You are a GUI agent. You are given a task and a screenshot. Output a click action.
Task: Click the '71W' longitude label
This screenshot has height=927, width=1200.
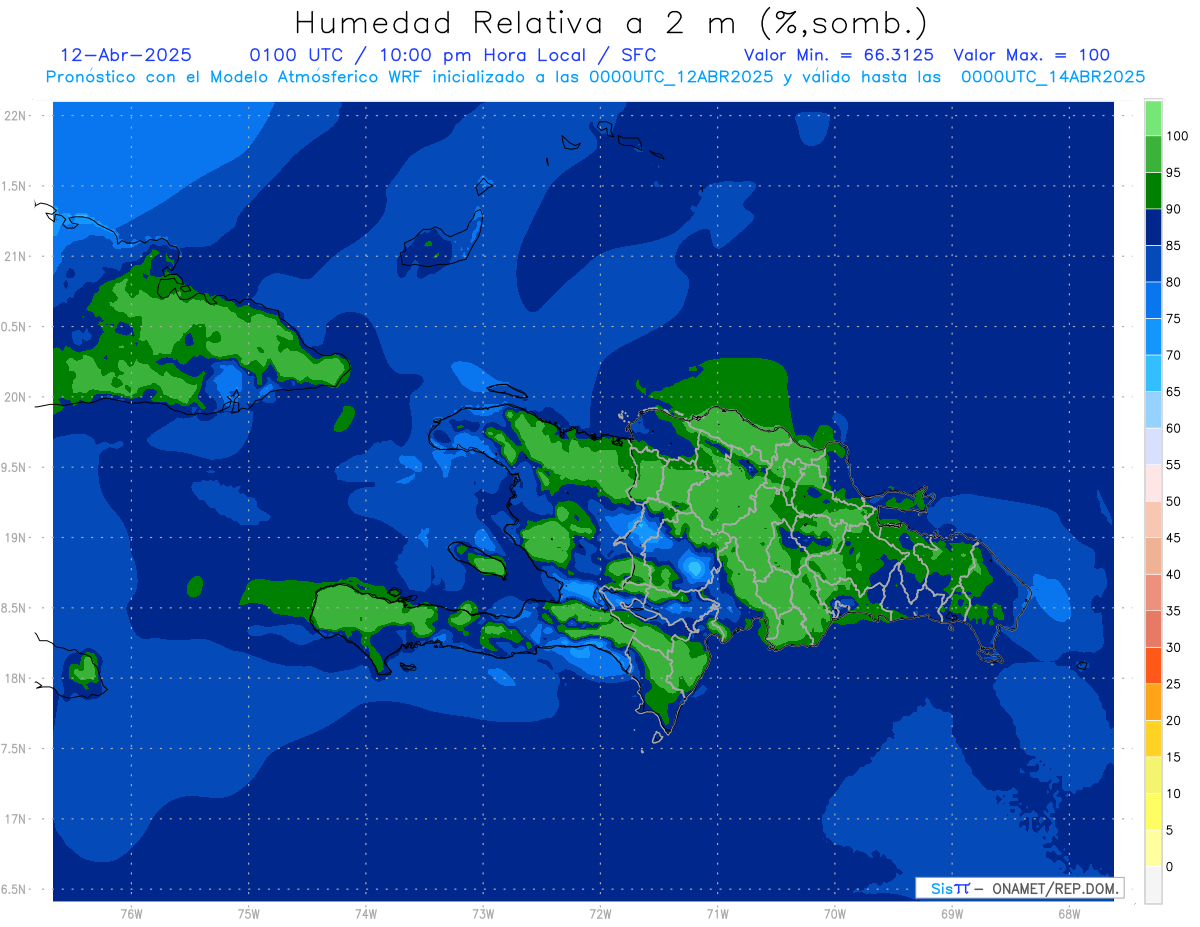pos(717,913)
